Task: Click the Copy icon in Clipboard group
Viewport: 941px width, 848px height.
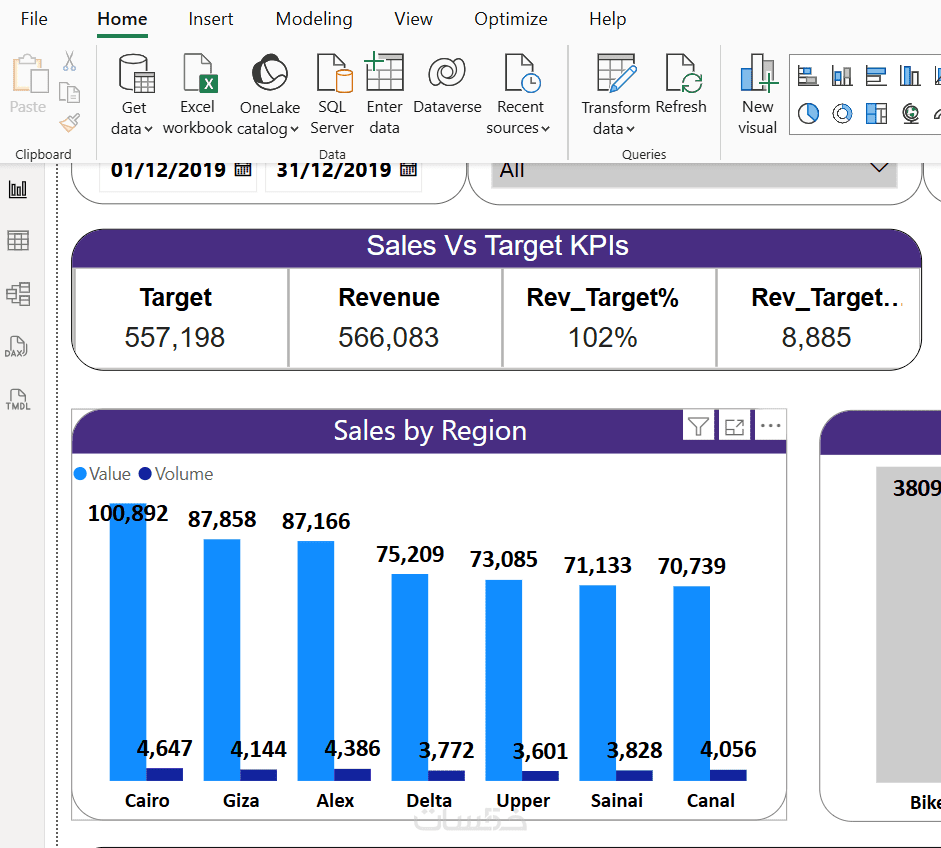Action: click(x=70, y=93)
